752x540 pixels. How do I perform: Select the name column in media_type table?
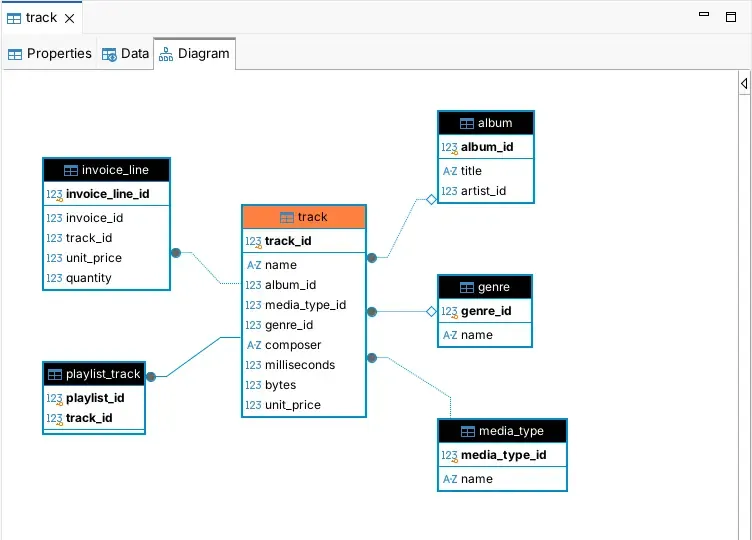[502, 479]
